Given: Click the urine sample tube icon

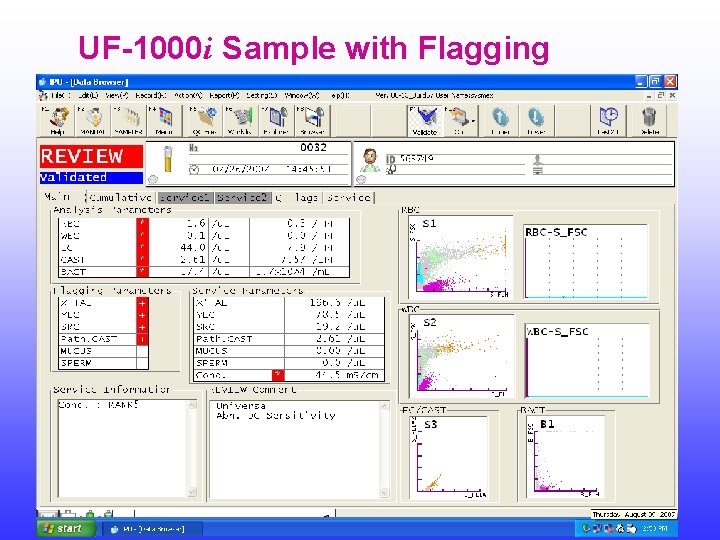Looking at the screenshot, I should (168, 159).
